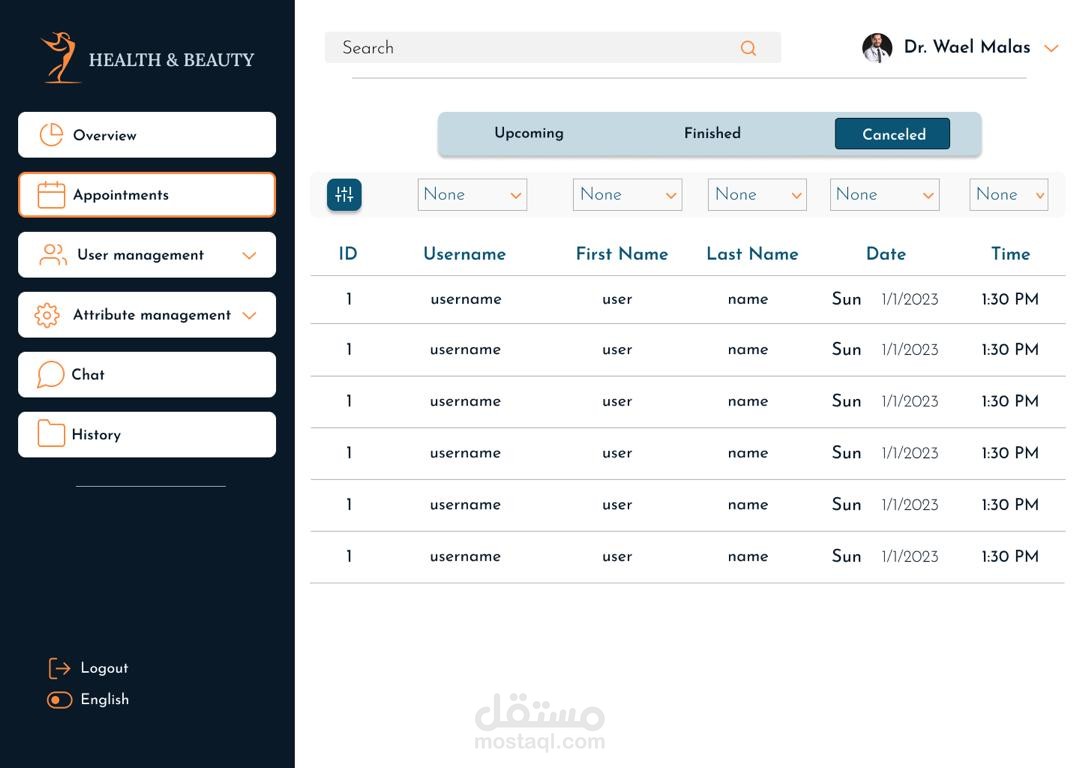The image size is (1080, 768).
Task: Sort by the Time column header
Action: (x=1010, y=253)
